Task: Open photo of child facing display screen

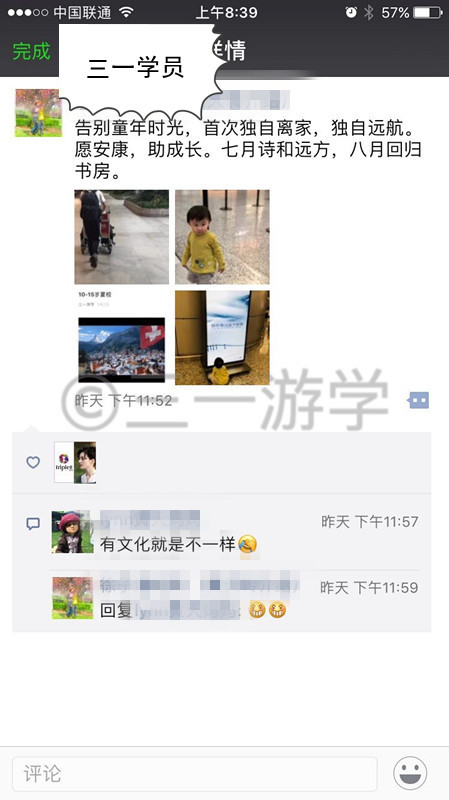Action: click(x=222, y=338)
